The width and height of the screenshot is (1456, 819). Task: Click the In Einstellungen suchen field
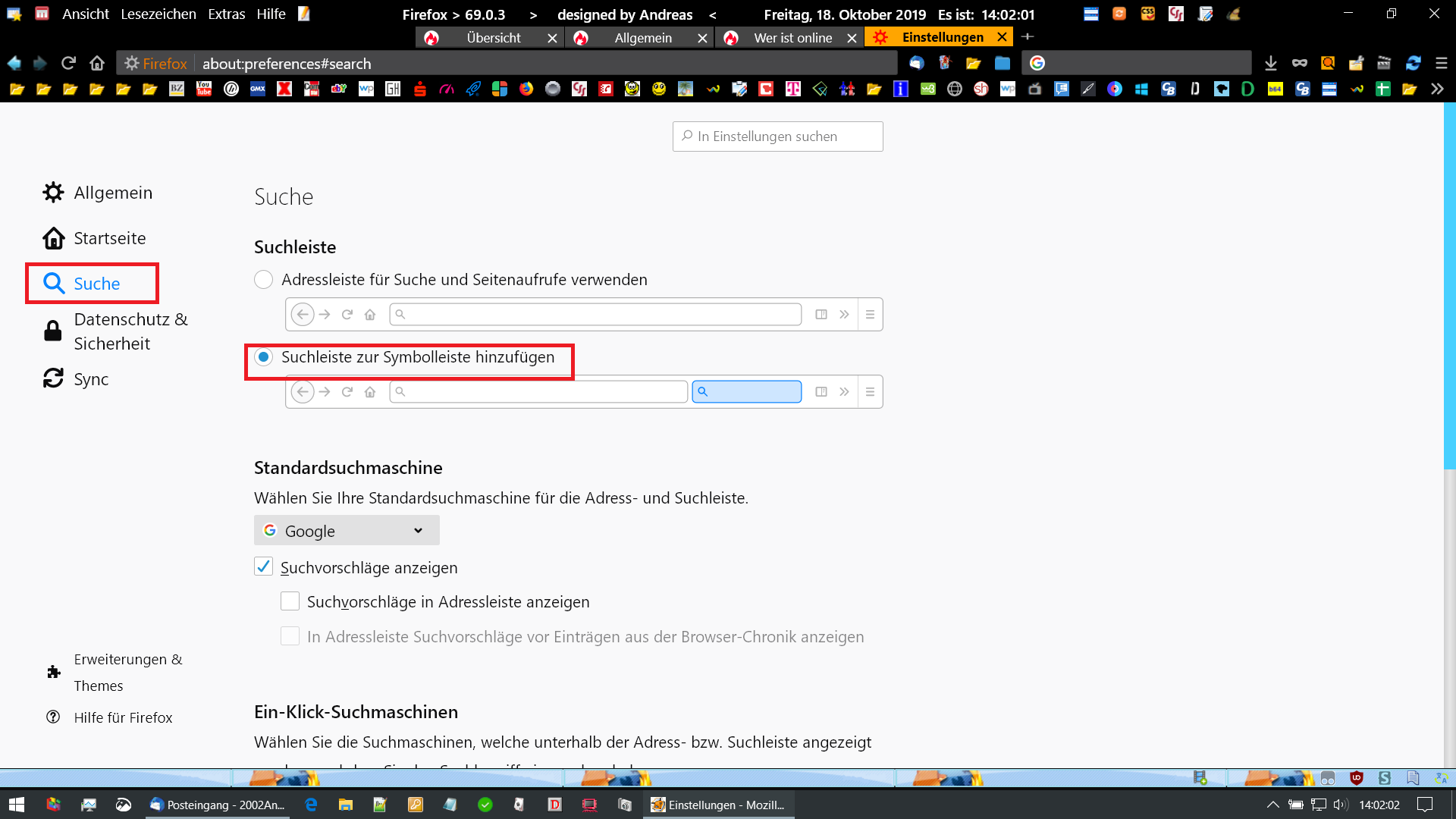(778, 136)
